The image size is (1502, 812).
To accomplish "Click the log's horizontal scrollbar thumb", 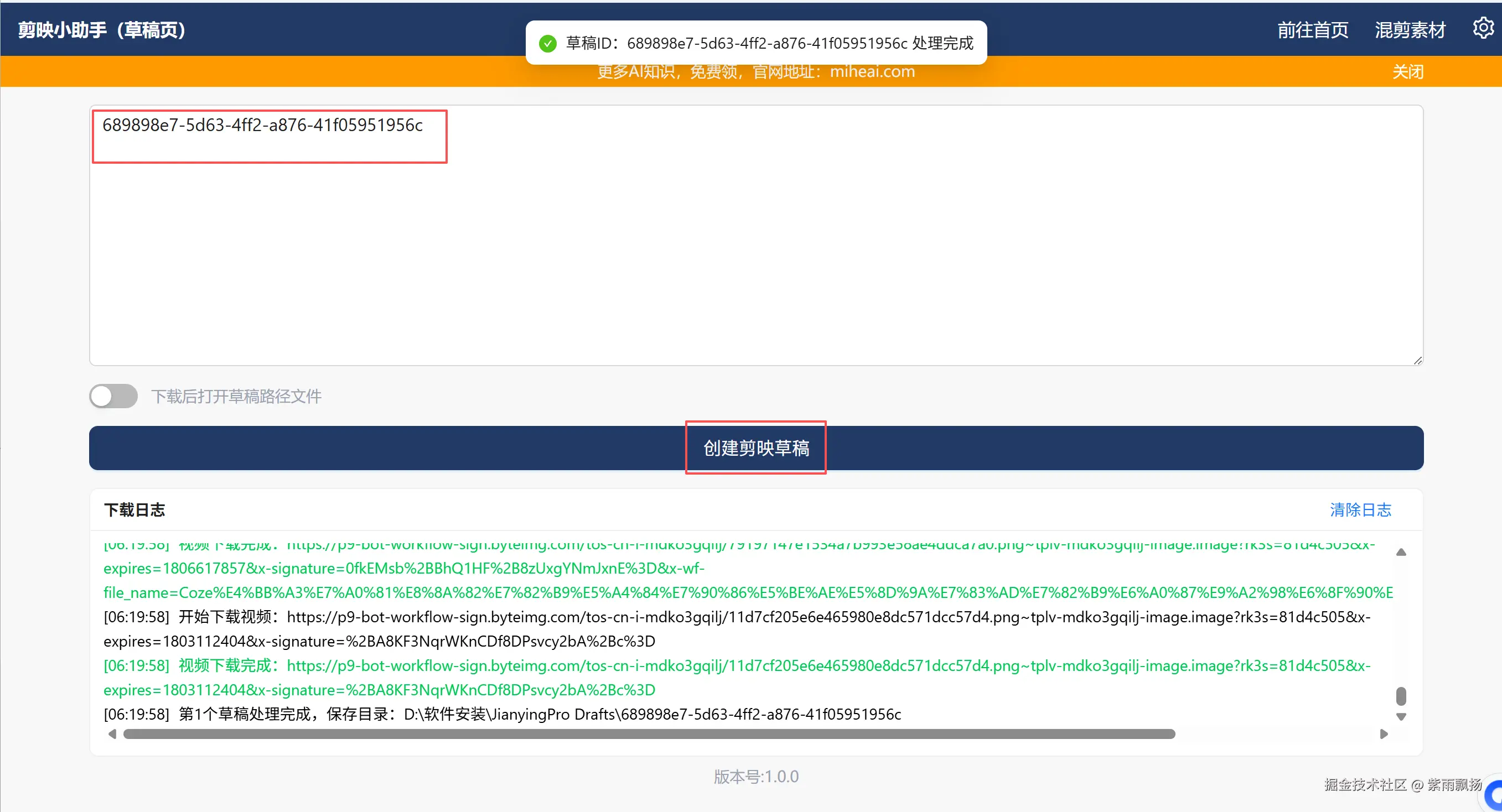I will point(649,734).
